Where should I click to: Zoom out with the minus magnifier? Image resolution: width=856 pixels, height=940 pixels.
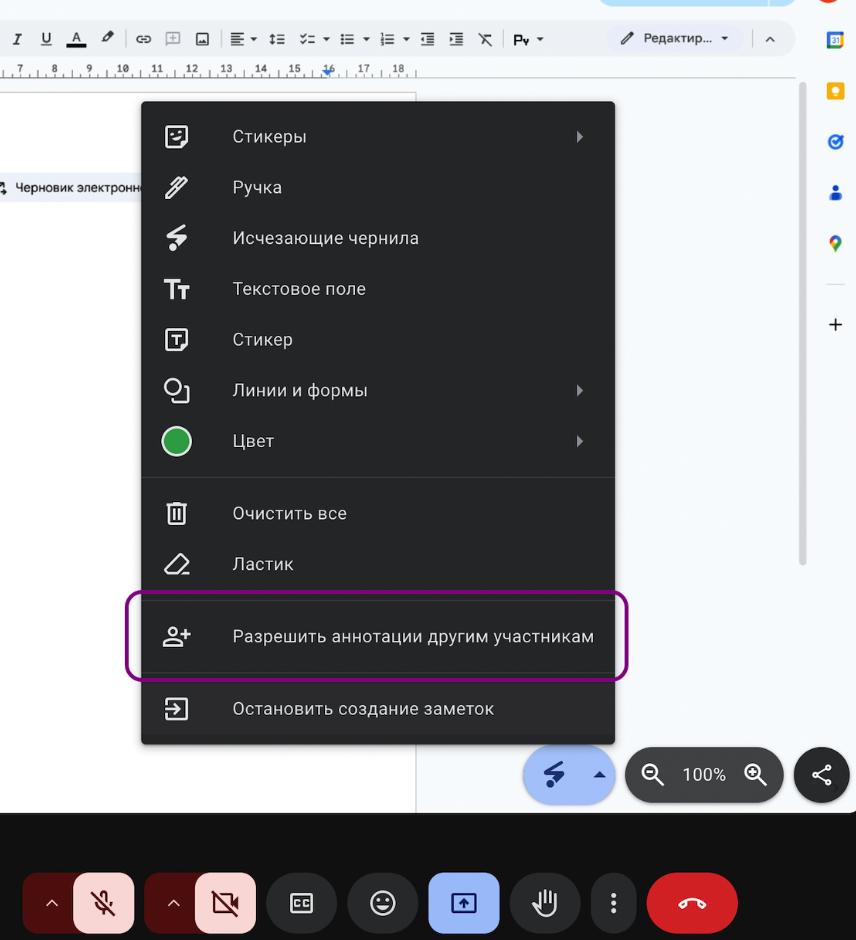(653, 775)
